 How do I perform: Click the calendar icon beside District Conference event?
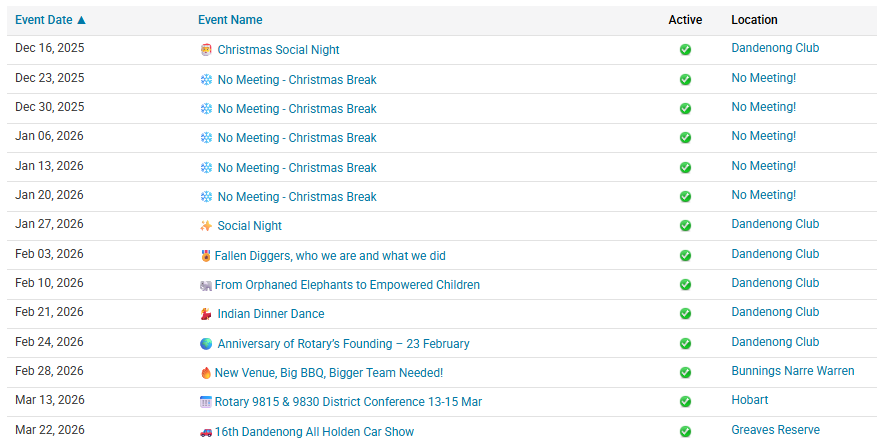206,402
